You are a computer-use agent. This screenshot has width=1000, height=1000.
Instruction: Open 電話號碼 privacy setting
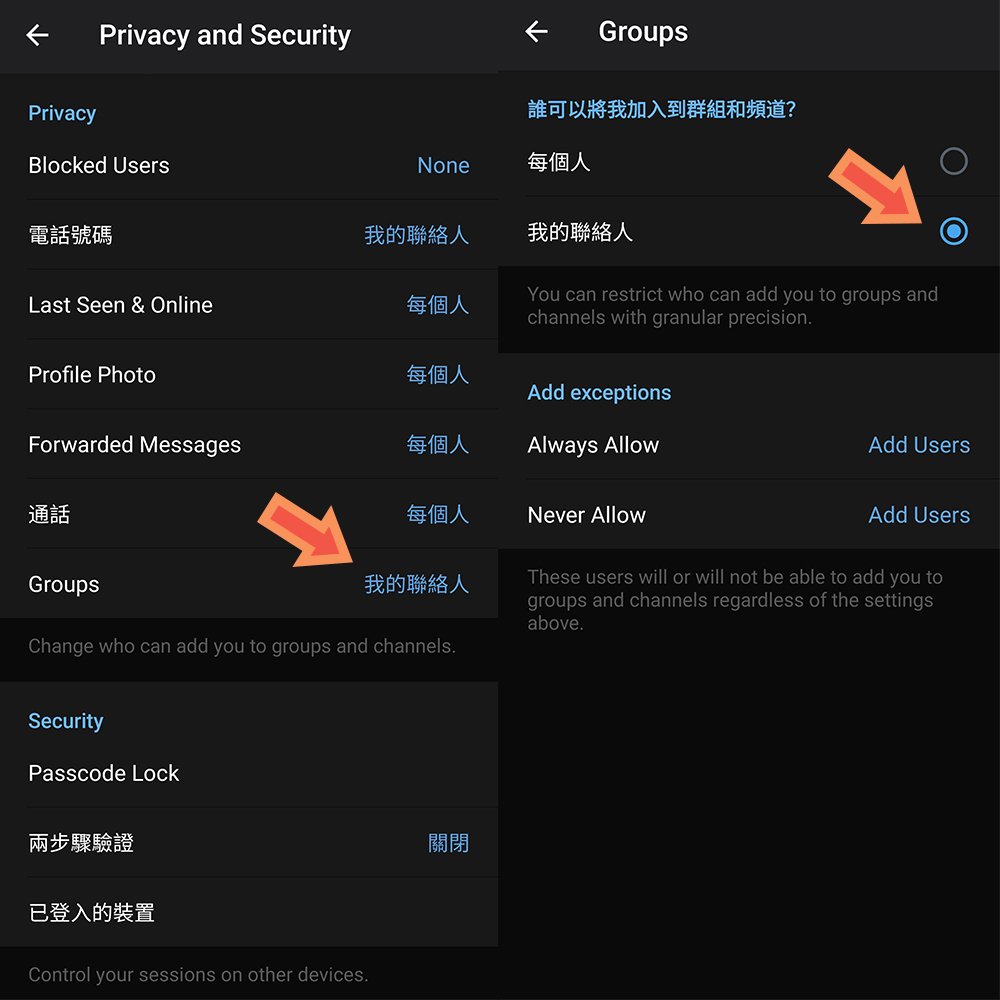[x=70, y=235]
